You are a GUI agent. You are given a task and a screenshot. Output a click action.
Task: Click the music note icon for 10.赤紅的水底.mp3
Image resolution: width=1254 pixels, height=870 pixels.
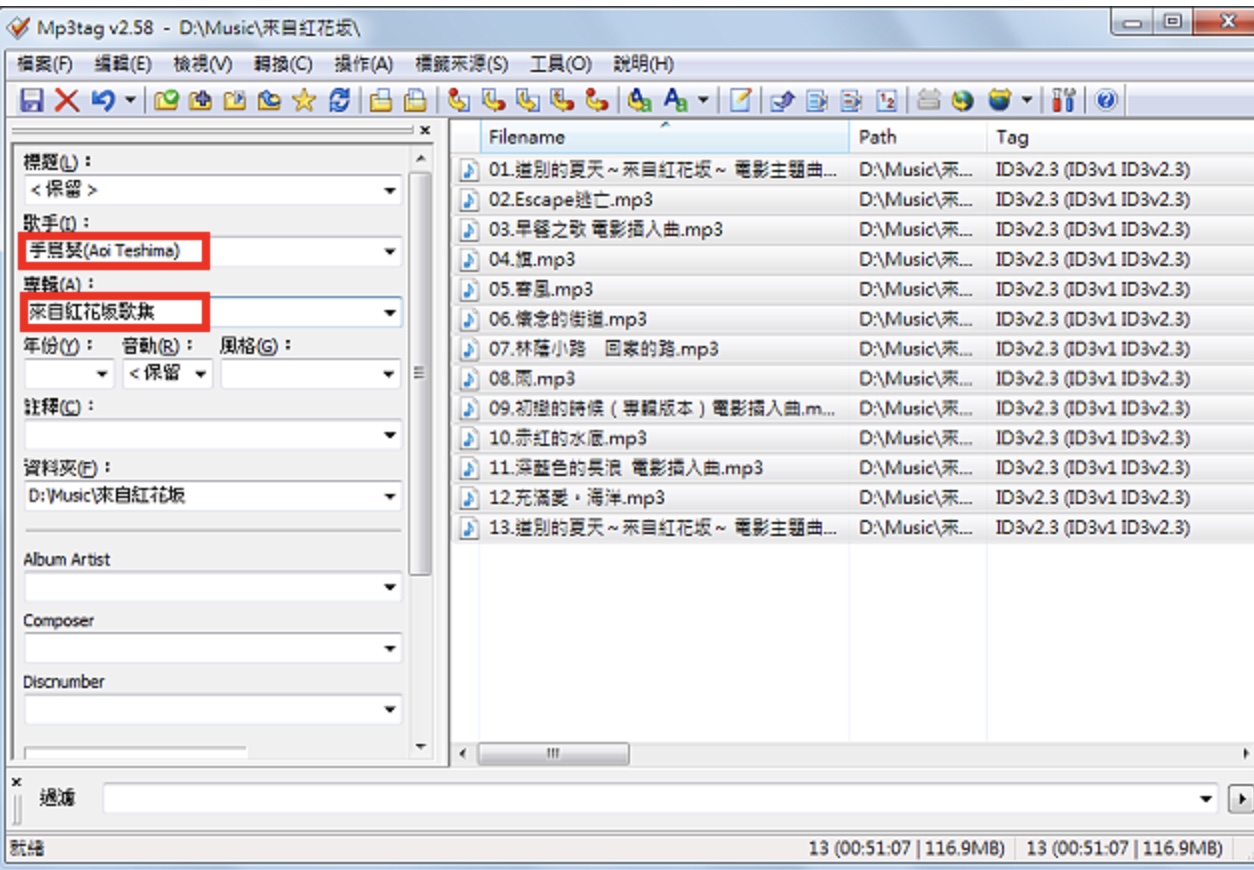click(468, 438)
